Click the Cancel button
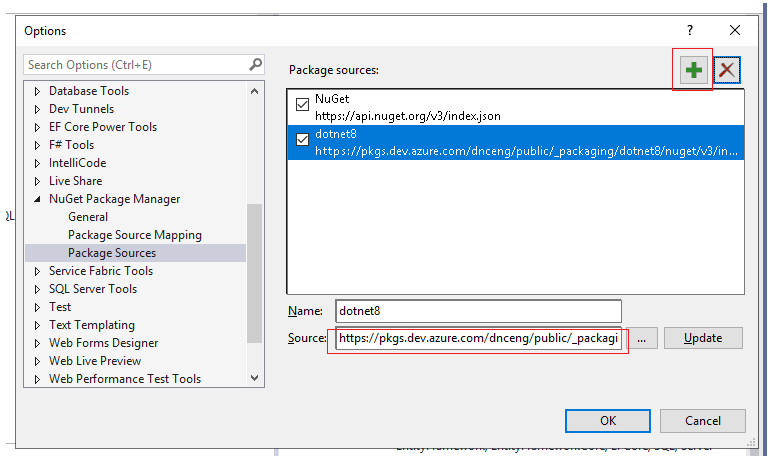Screen dimensions: 782x474 (x=702, y=421)
